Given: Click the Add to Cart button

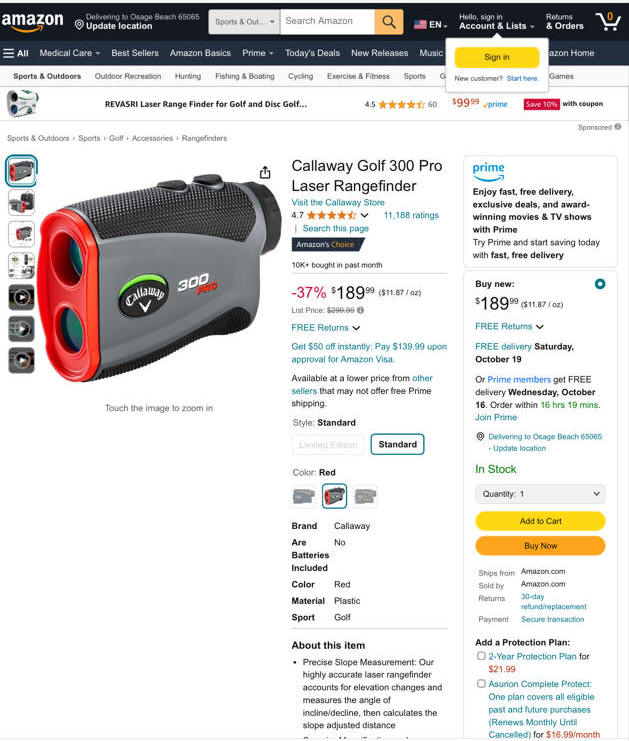Looking at the screenshot, I should point(540,521).
